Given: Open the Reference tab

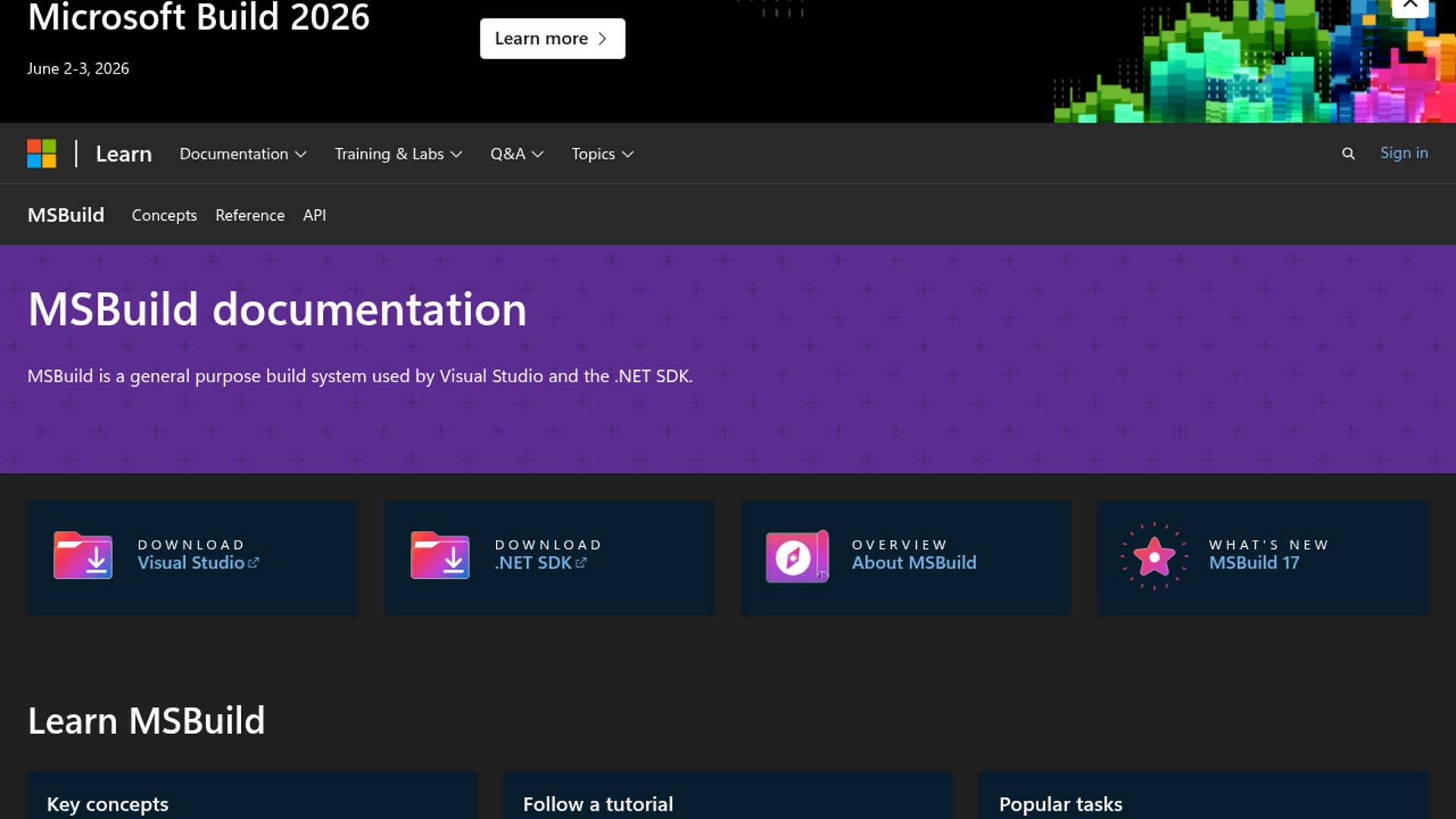Looking at the screenshot, I should 250,215.
